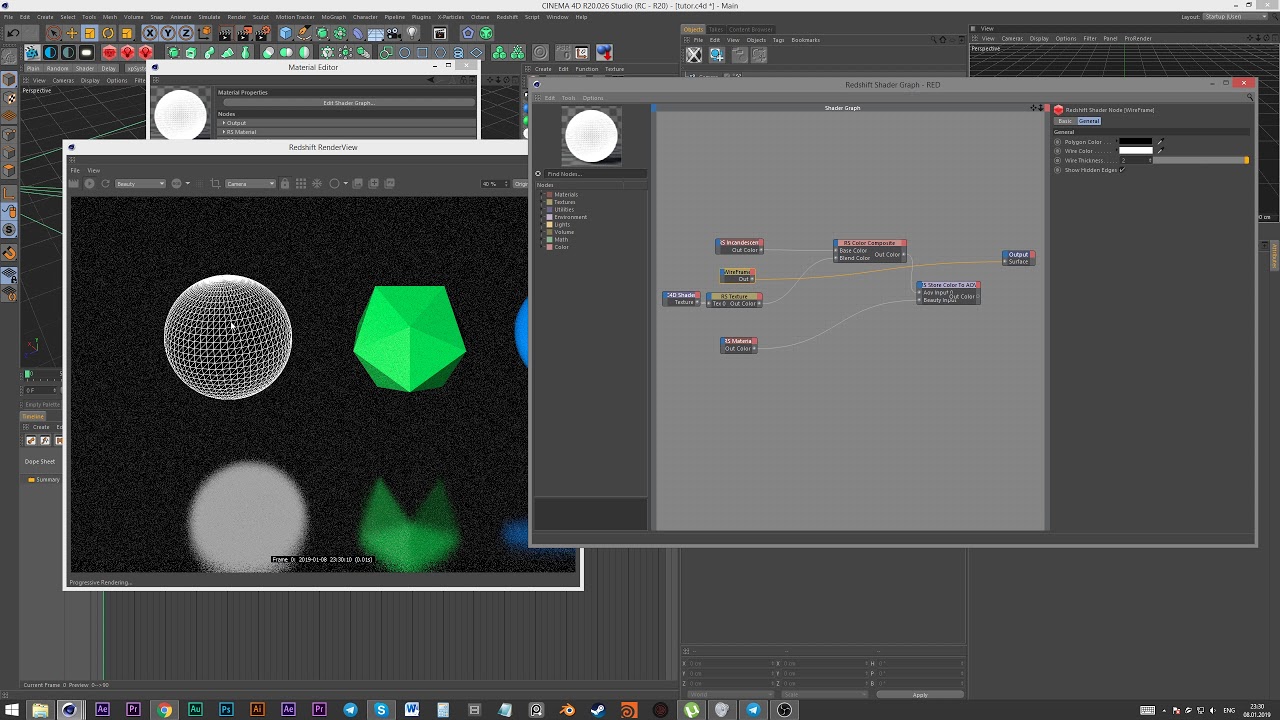
Task: Click the Apply button in coordinates panel
Action: pyautogui.click(x=920, y=695)
